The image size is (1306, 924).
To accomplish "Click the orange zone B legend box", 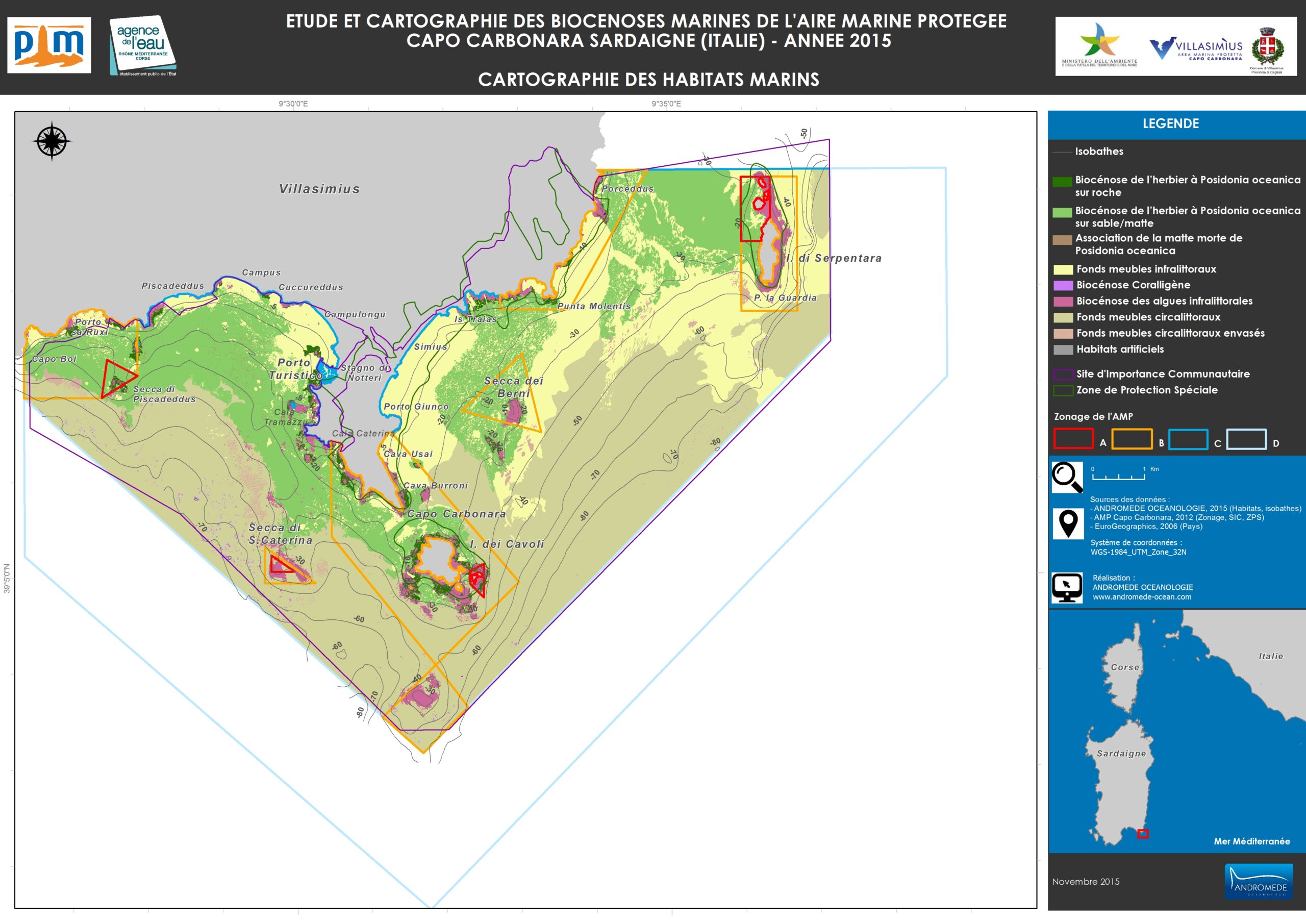I will (1132, 439).
